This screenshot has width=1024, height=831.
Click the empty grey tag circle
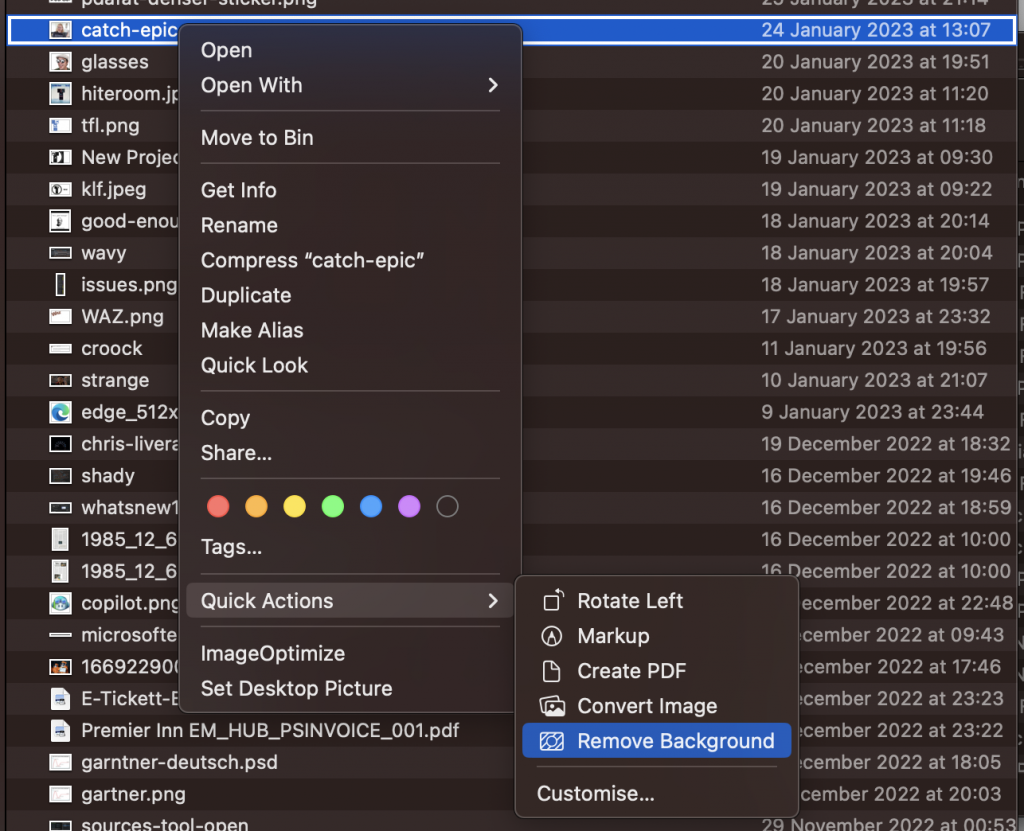point(447,506)
